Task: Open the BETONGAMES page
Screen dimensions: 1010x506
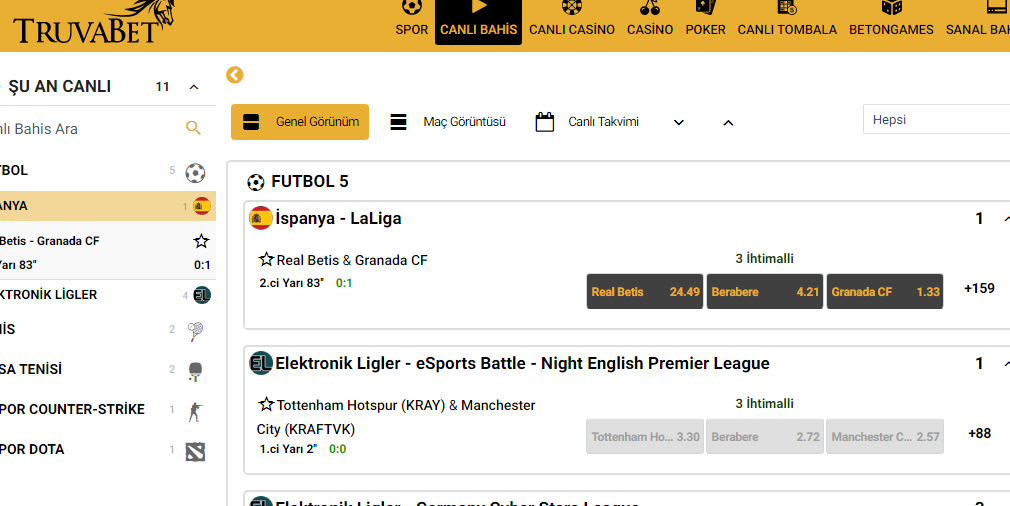Action: click(x=891, y=19)
